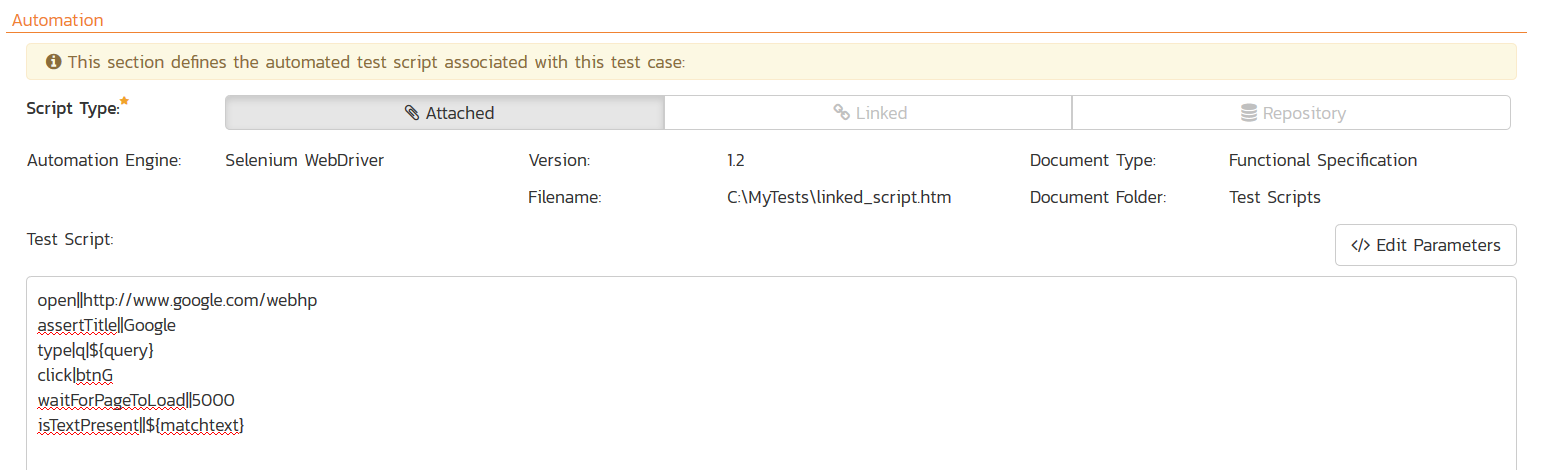Click the Functional Specification document type value
1546x470 pixels.
click(x=1322, y=160)
